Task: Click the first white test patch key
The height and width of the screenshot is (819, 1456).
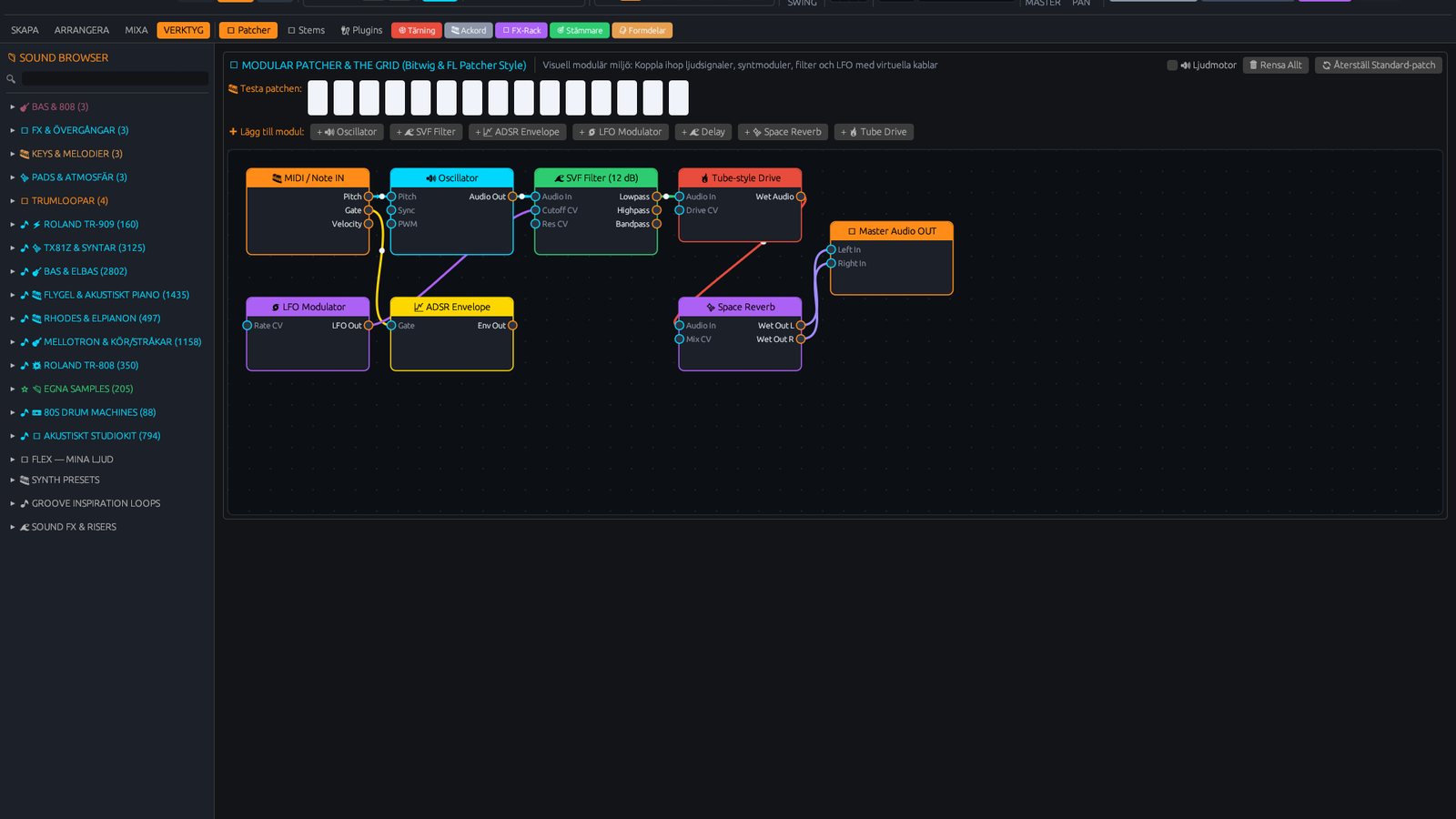Action: 318,97
